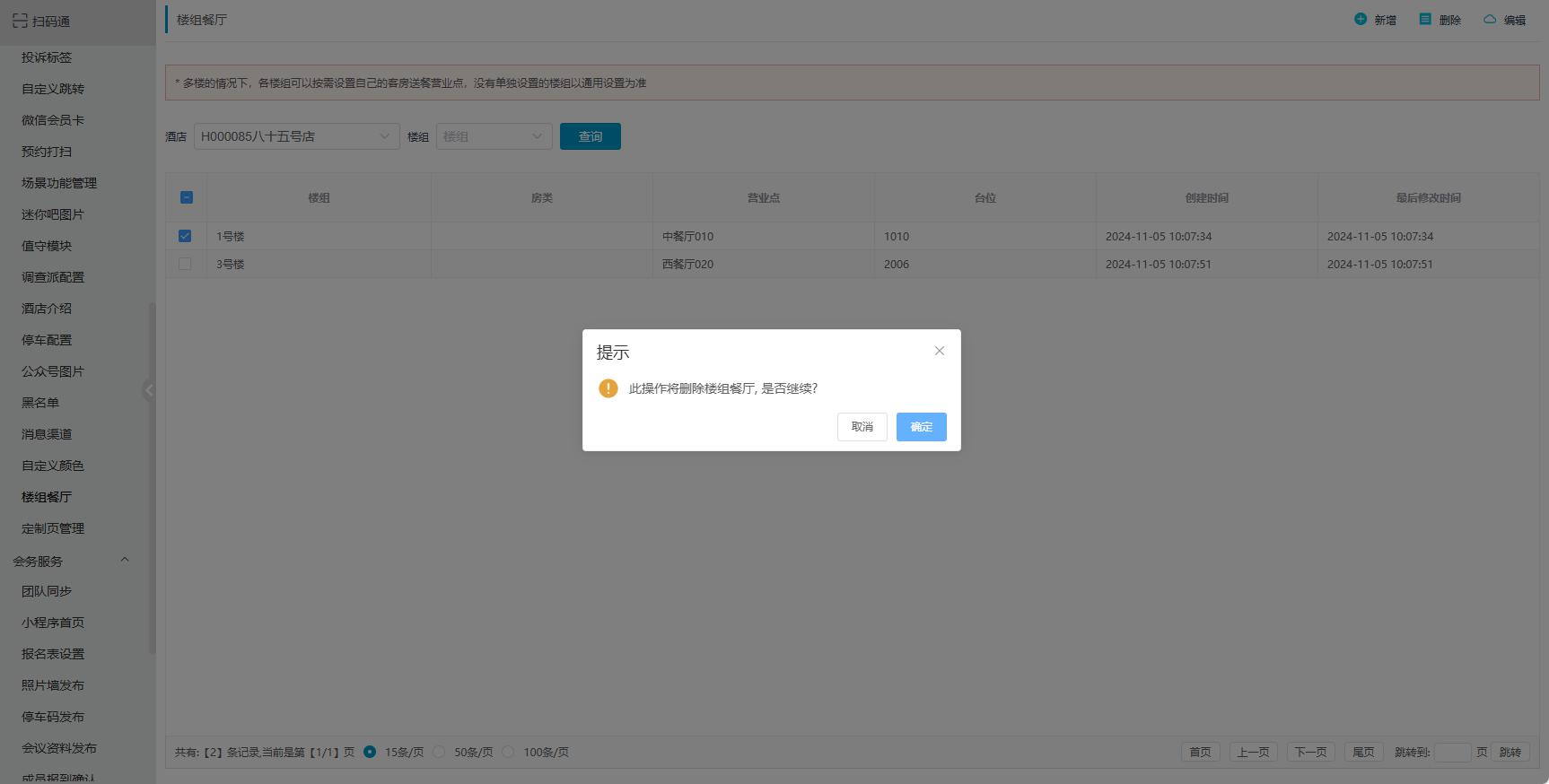Viewport: 1549px width, 784px height.
Task: Confirm deletion with 确定 button
Action: (921, 427)
